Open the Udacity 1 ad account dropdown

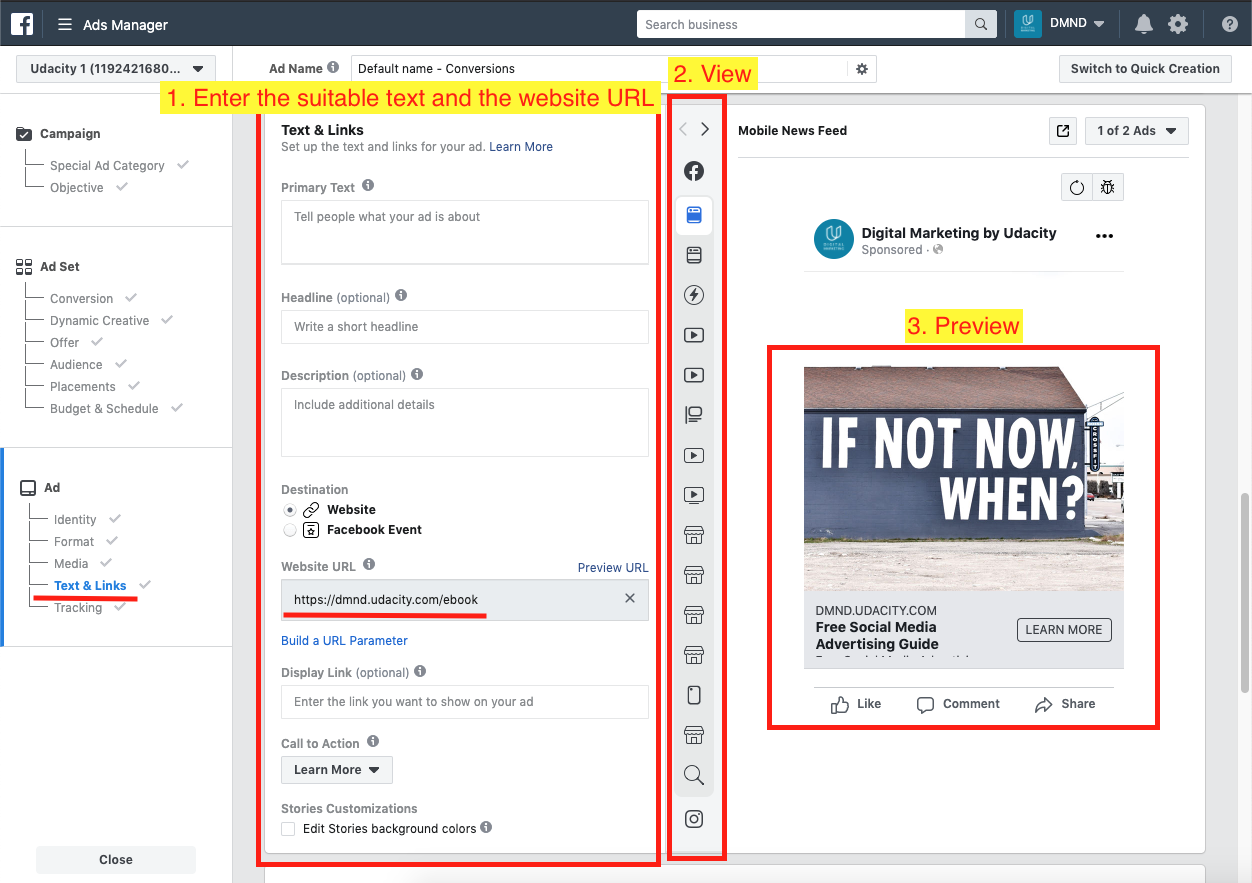click(x=116, y=69)
